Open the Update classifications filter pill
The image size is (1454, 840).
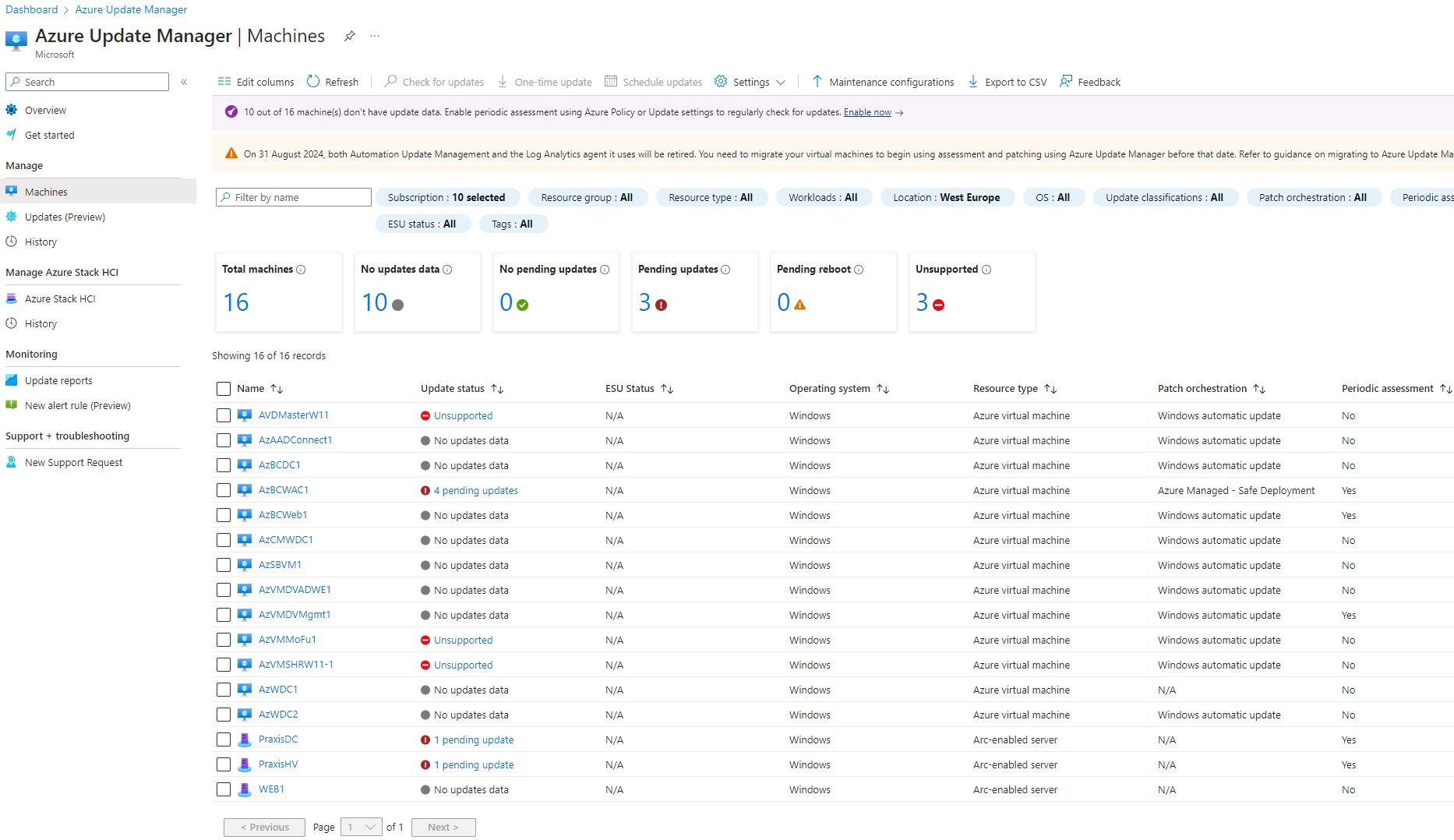coord(1165,198)
